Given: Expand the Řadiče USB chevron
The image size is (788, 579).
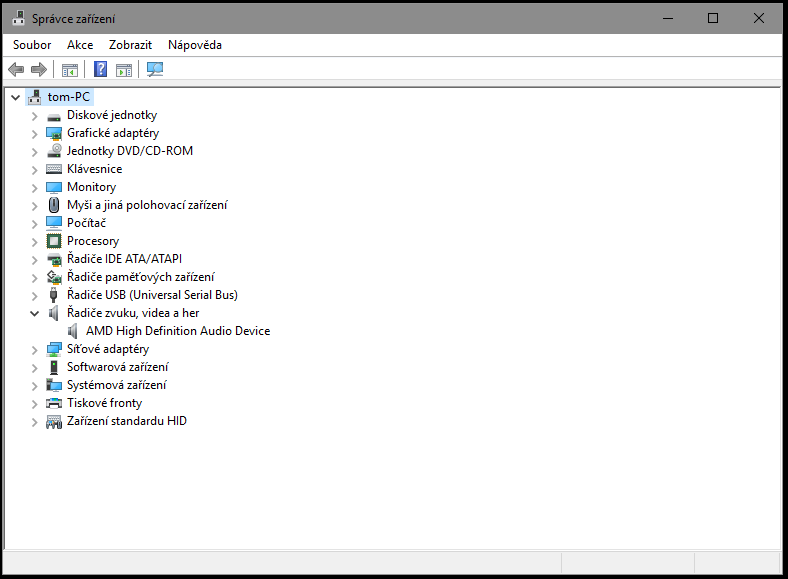Looking at the screenshot, I should [x=34, y=296].
